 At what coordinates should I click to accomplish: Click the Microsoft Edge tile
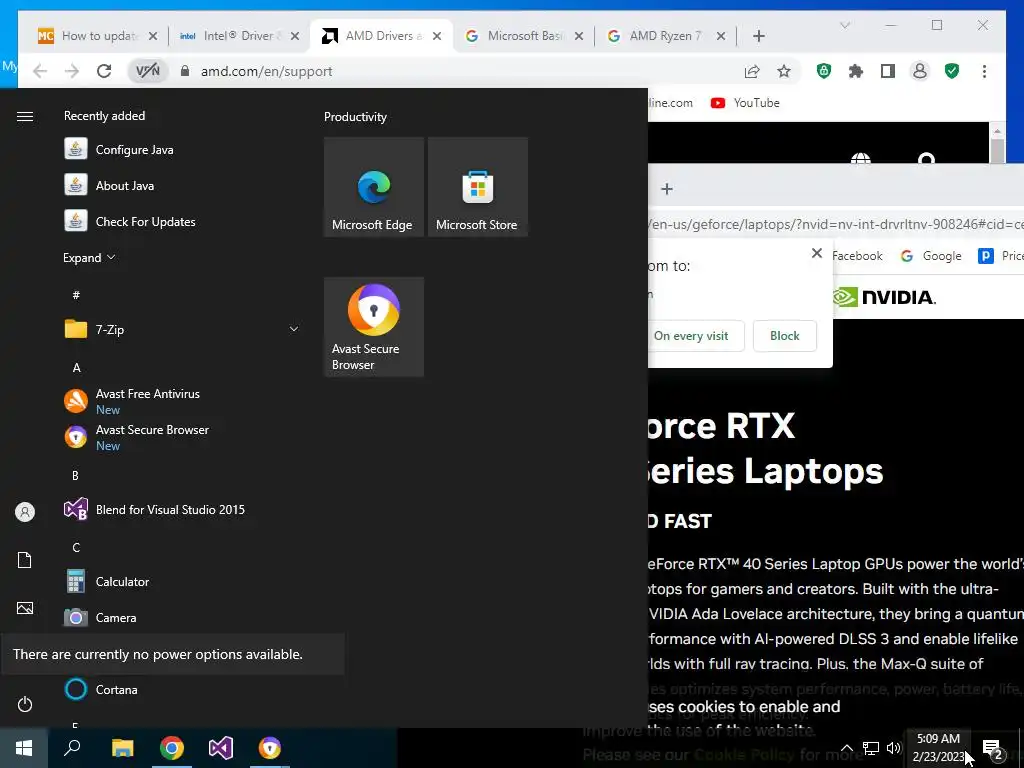[x=374, y=187]
